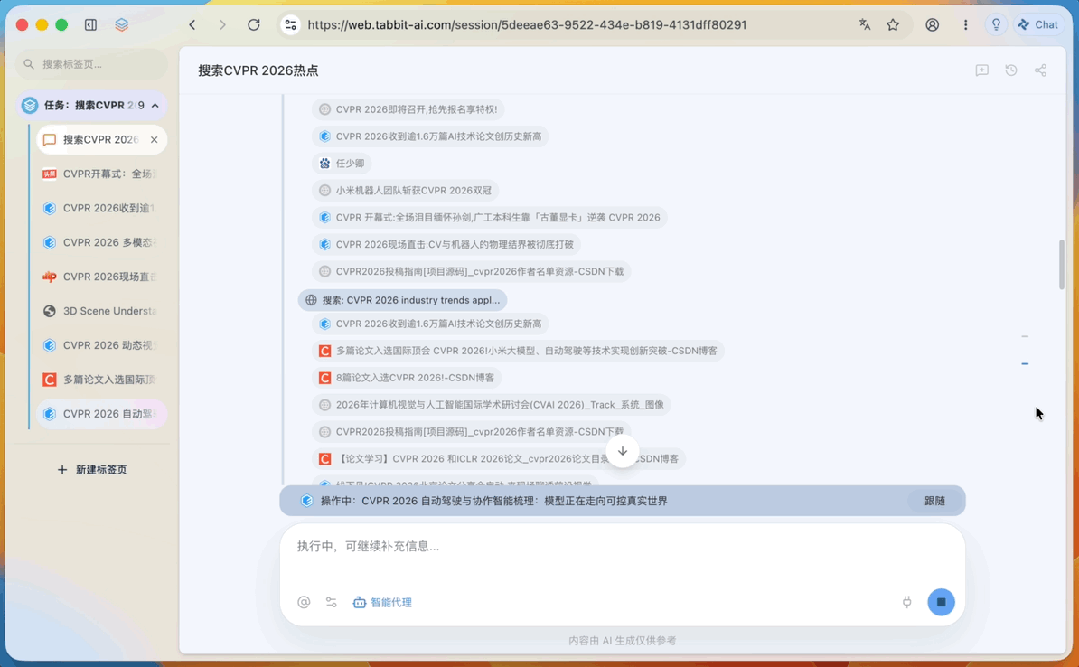This screenshot has height=667, width=1079.
Task: Open result 2026年计算机视觉与人工智能国际学术研讨会
Action: pos(491,405)
